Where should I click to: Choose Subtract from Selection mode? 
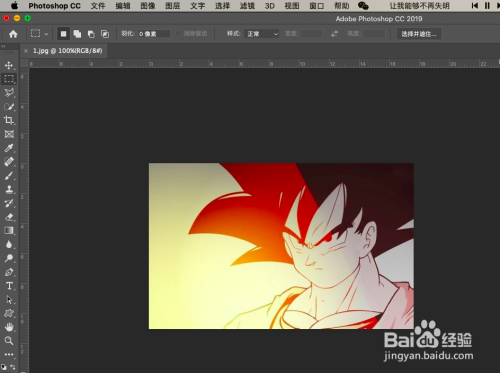[91, 34]
